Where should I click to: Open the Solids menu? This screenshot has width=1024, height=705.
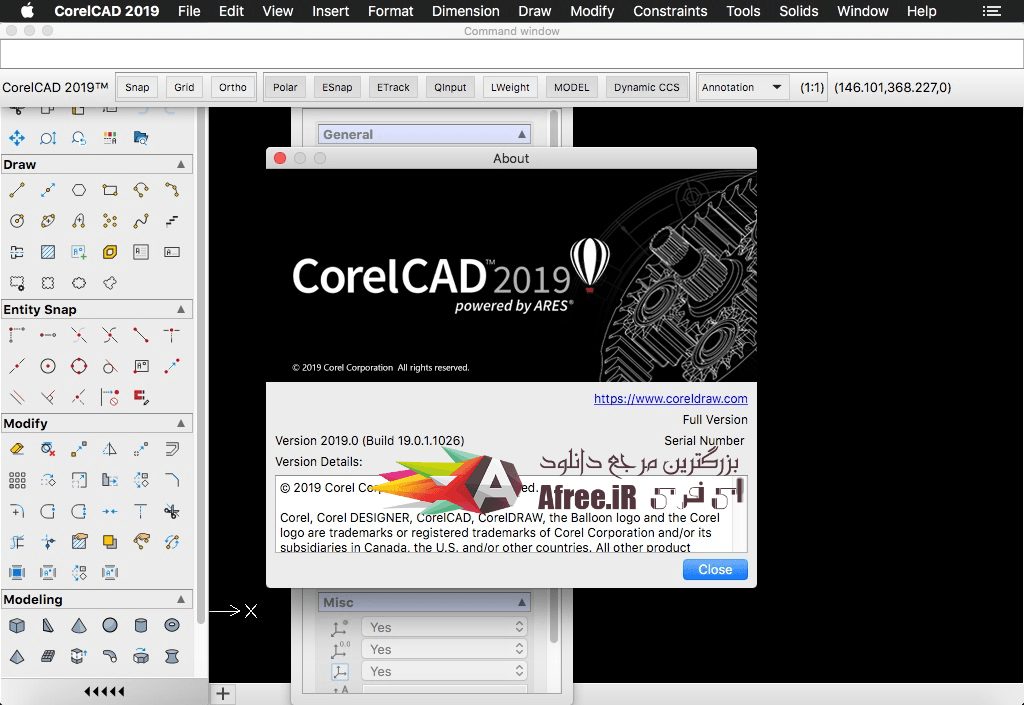click(x=798, y=11)
